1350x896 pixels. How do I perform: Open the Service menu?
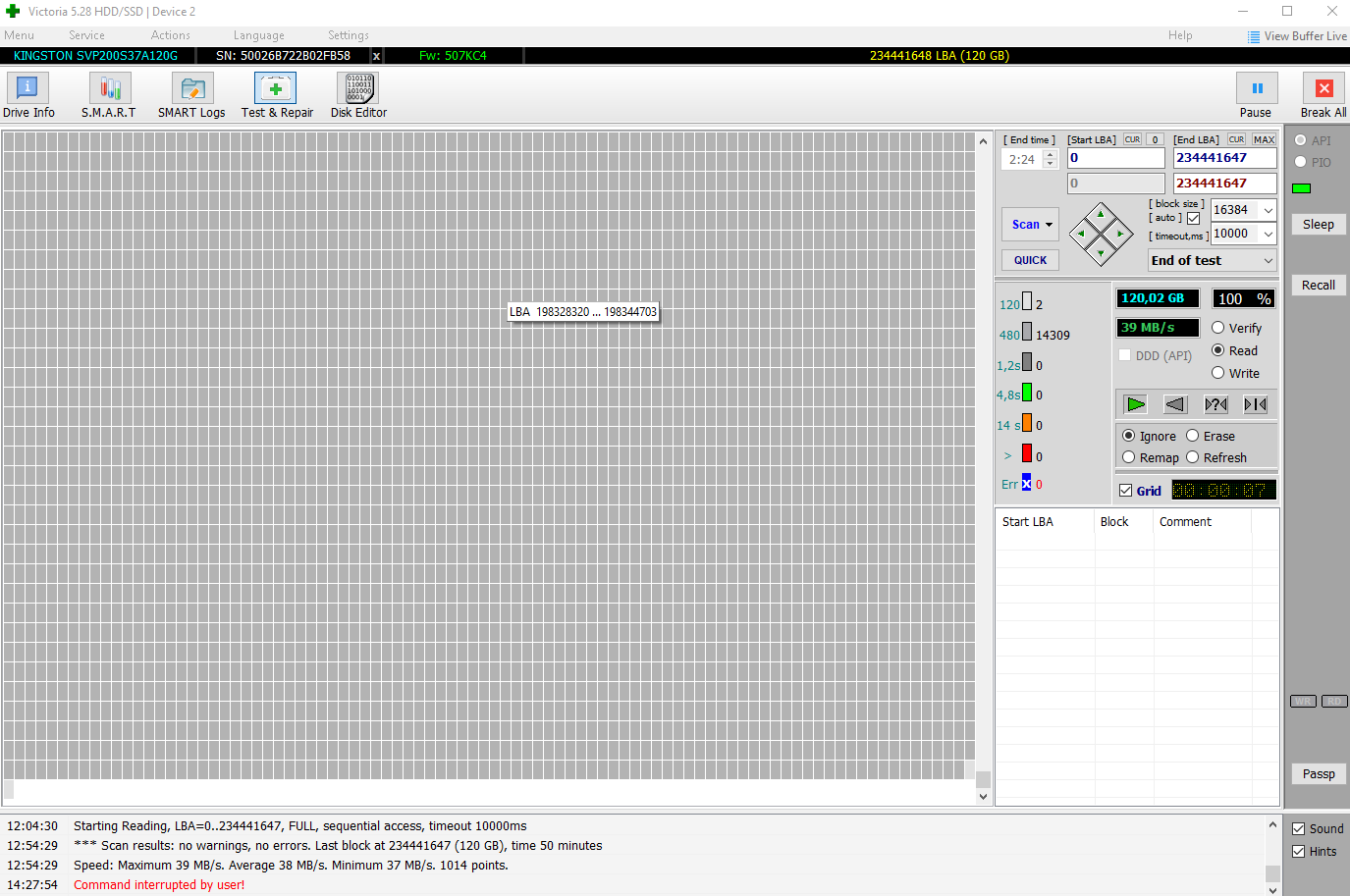(86, 35)
